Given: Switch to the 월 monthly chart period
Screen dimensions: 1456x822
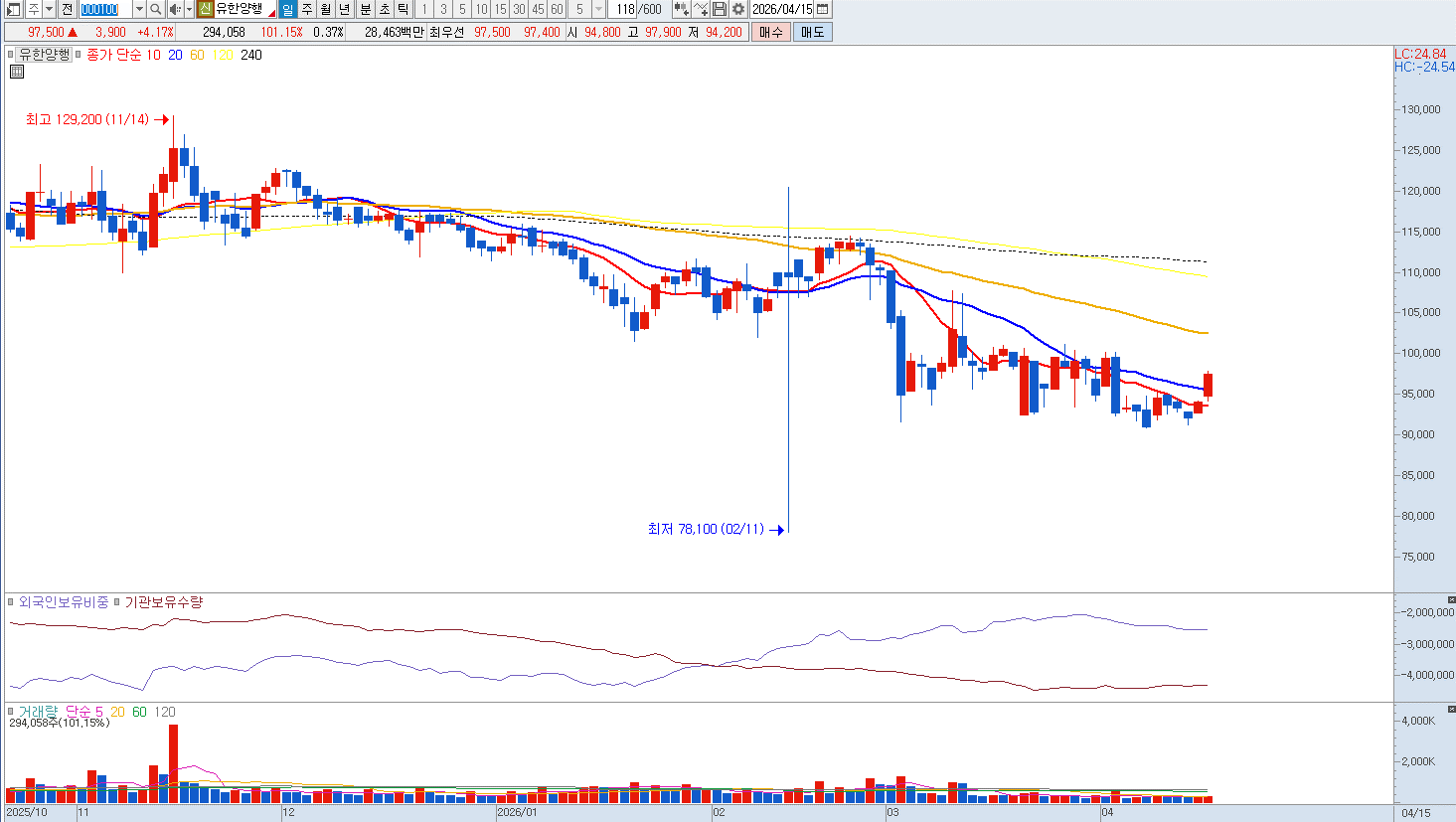Looking at the screenshot, I should coord(326,9).
